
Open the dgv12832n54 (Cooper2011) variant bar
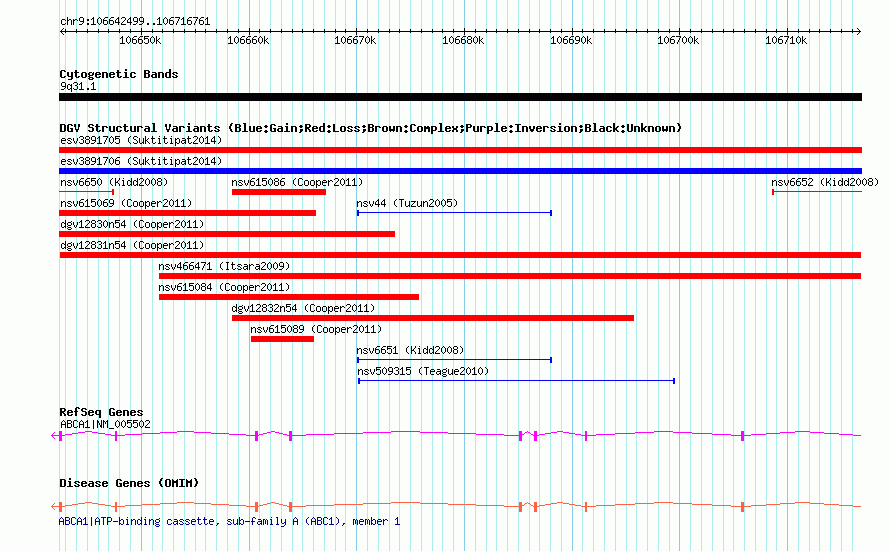(x=433, y=318)
